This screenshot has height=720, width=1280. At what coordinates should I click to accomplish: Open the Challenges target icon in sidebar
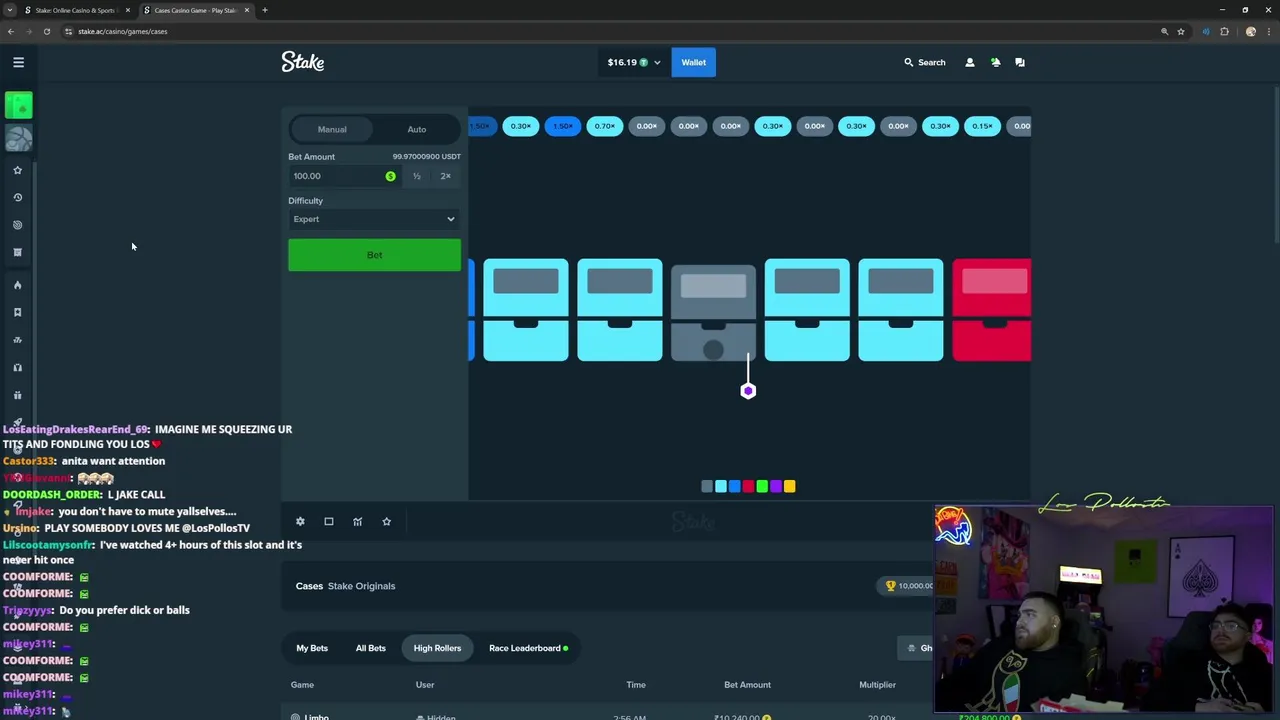[x=17, y=225]
